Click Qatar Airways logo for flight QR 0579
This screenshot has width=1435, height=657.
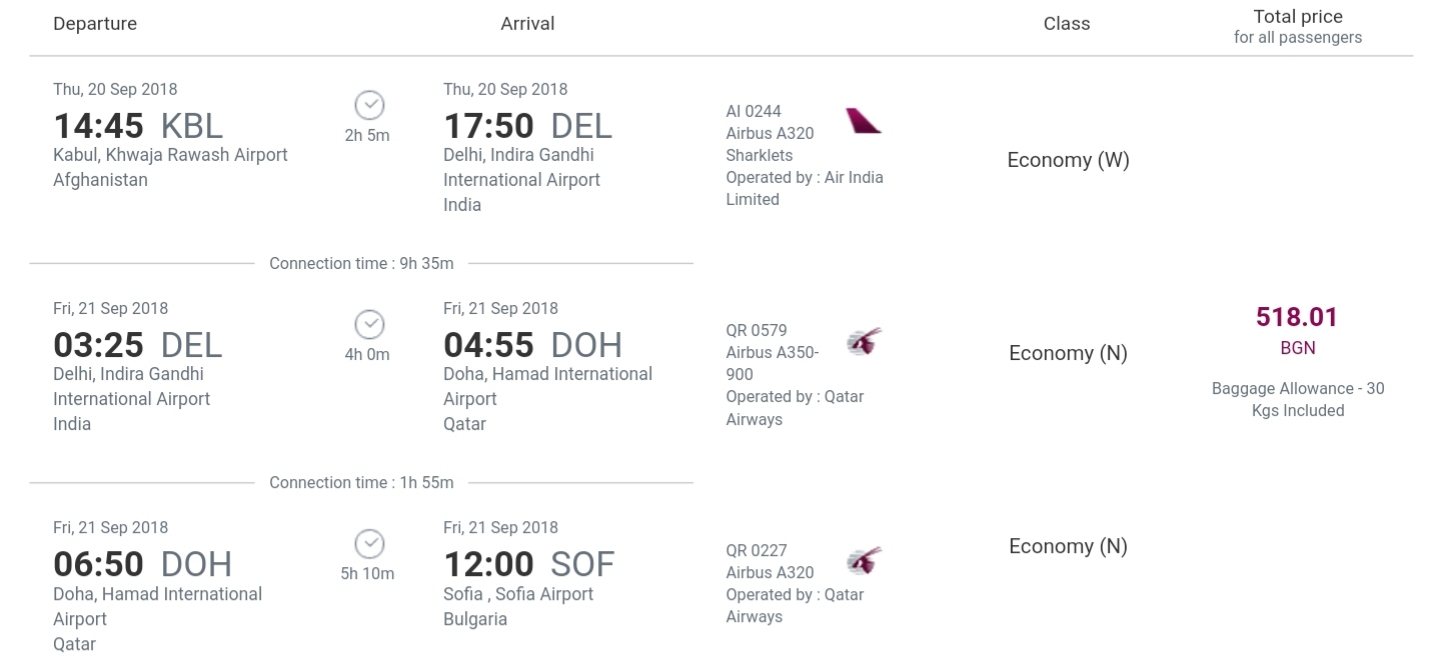click(863, 341)
